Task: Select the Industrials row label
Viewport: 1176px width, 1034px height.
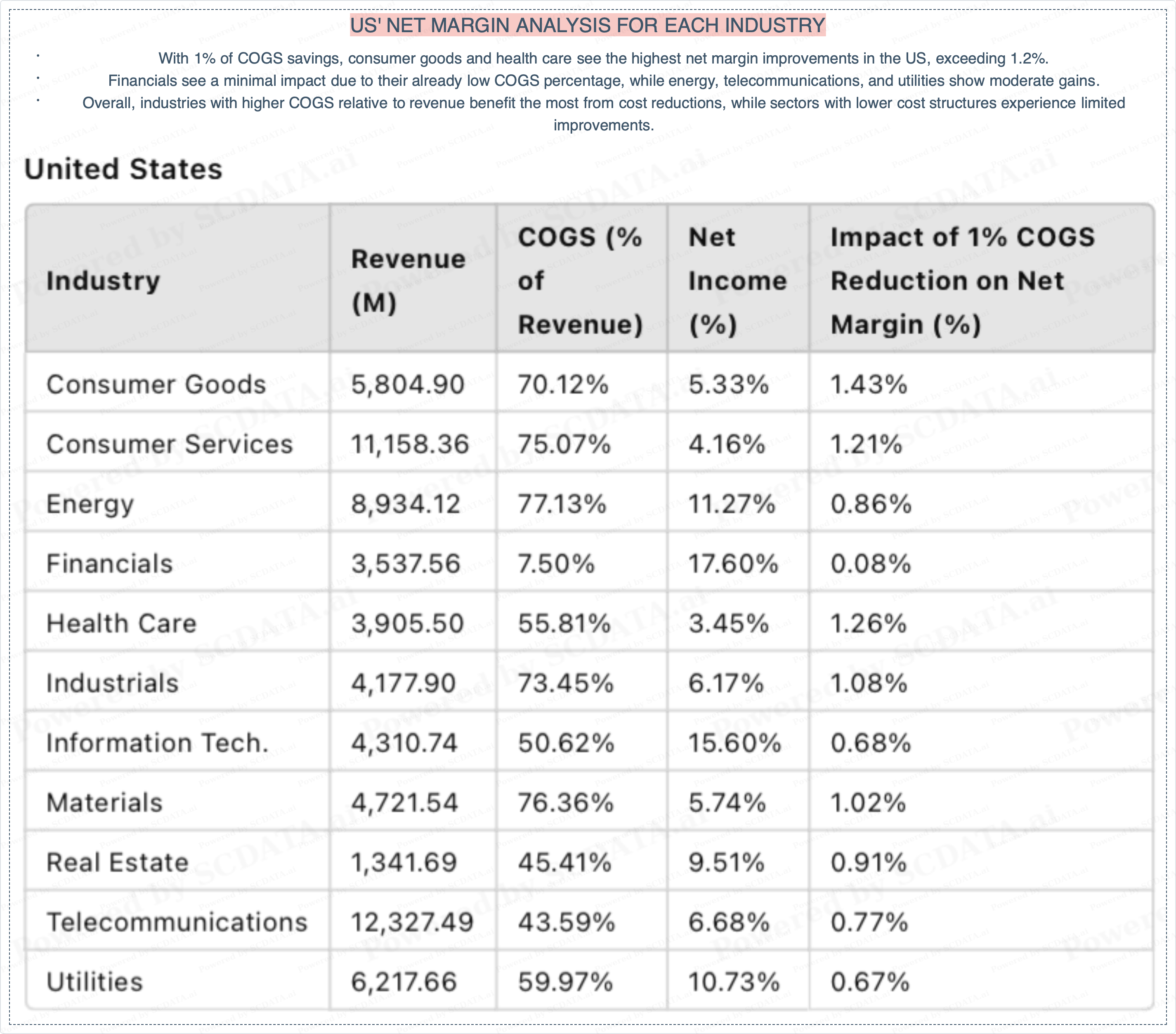Action: click(112, 684)
